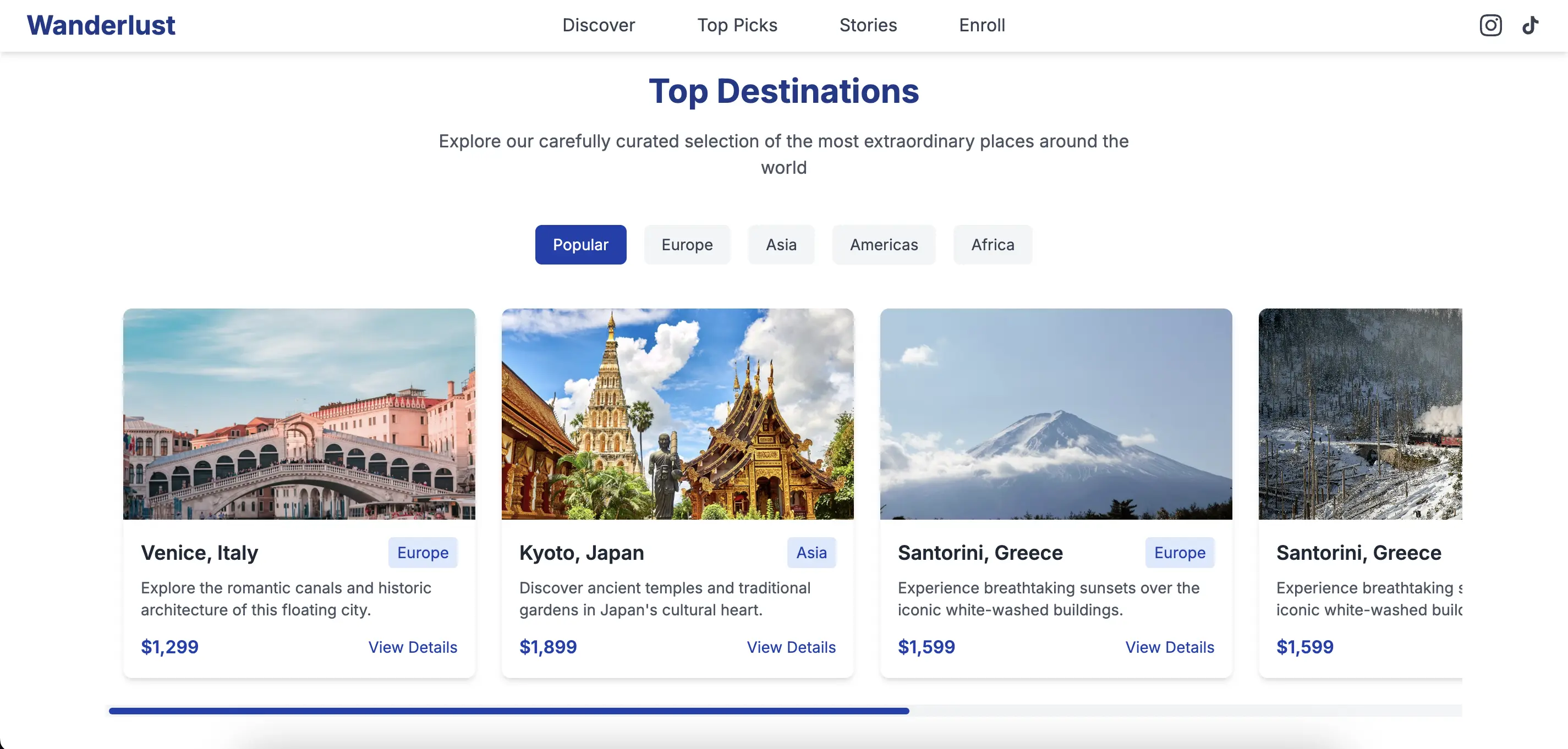The height and width of the screenshot is (749, 1568).
Task: Click the $1,299 price text
Action: tap(170, 647)
